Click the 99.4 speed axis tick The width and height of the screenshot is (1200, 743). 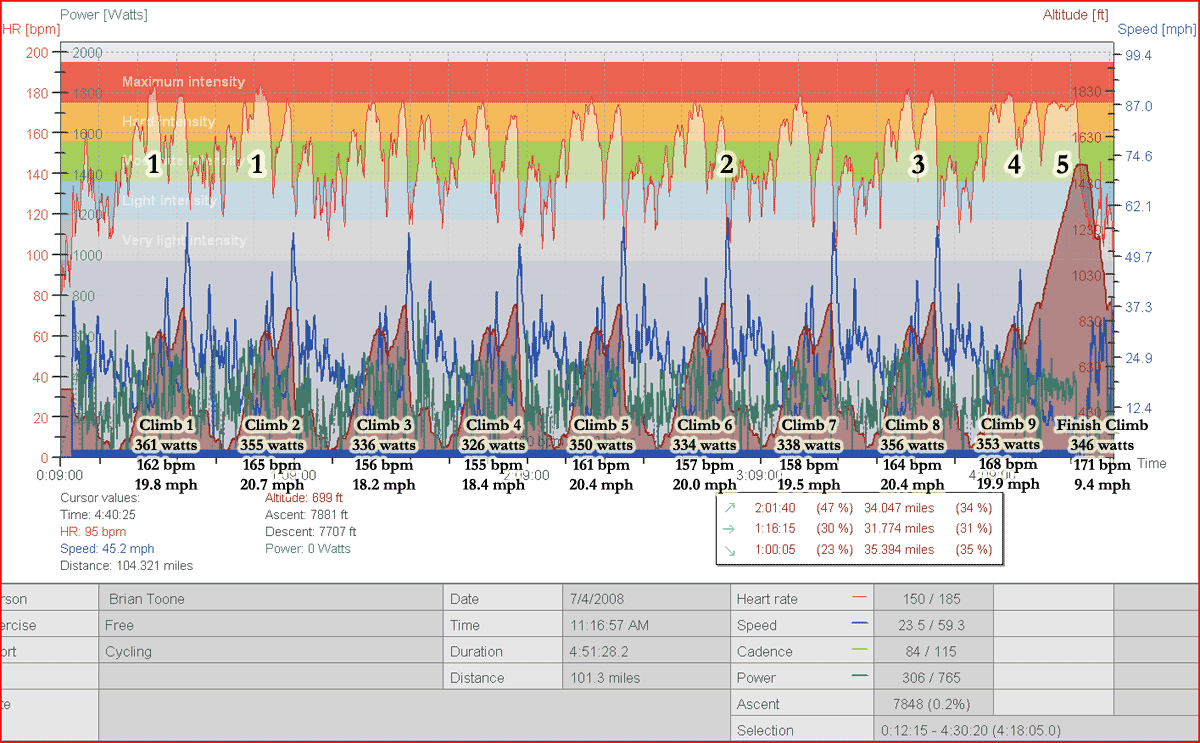(1138, 55)
